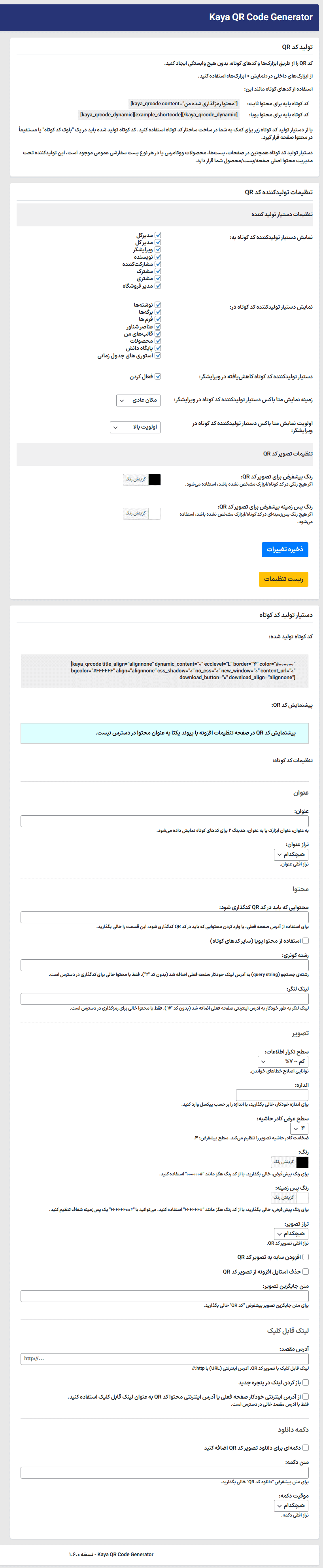
Task: Click the عنوان title text field
Action: 164,821
